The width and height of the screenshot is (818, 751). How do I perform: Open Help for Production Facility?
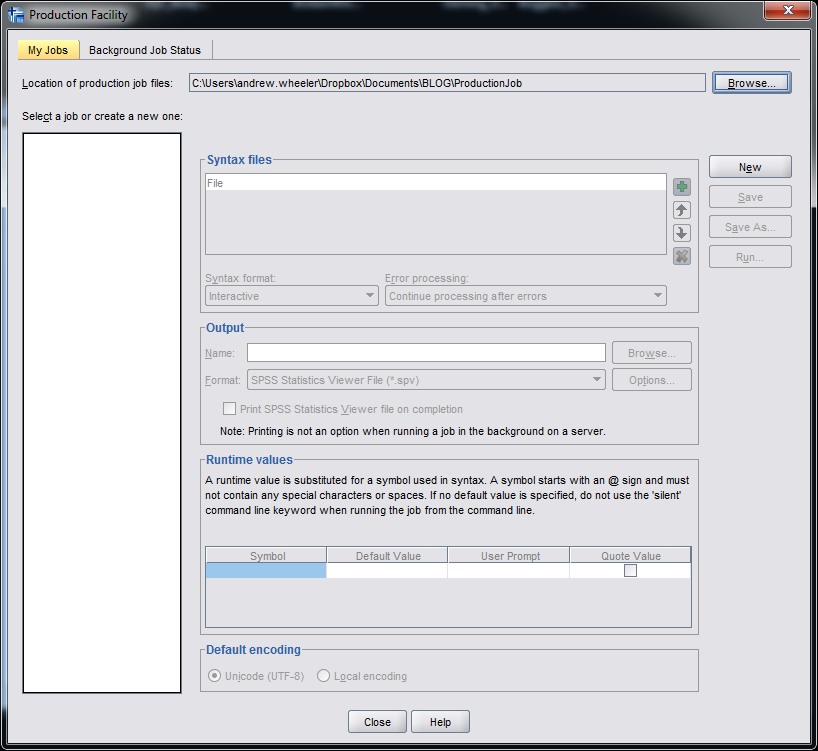point(440,722)
